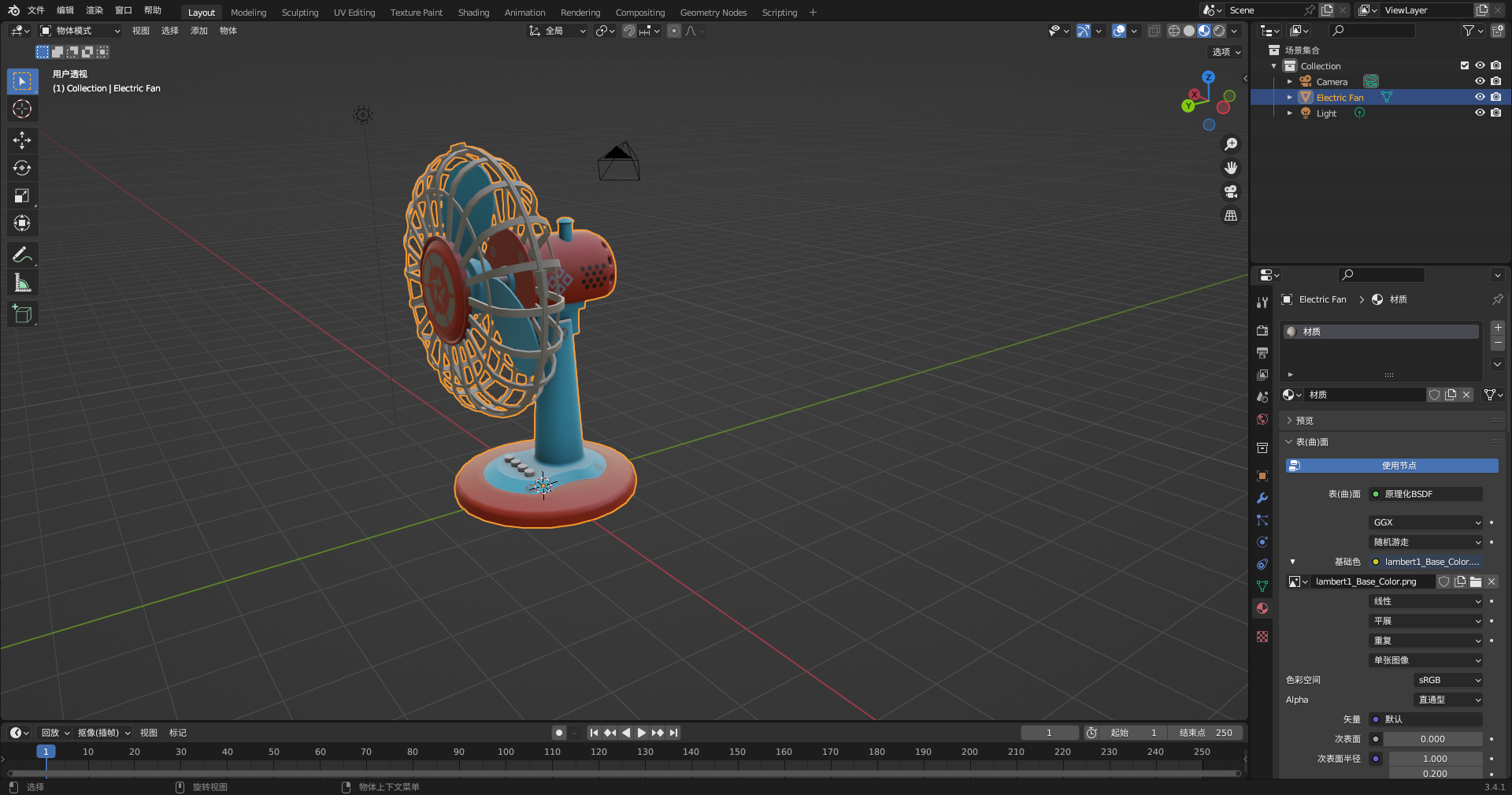This screenshot has width=1512, height=795.
Task: Open the Physics properties tab
Action: click(x=1262, y=542)
